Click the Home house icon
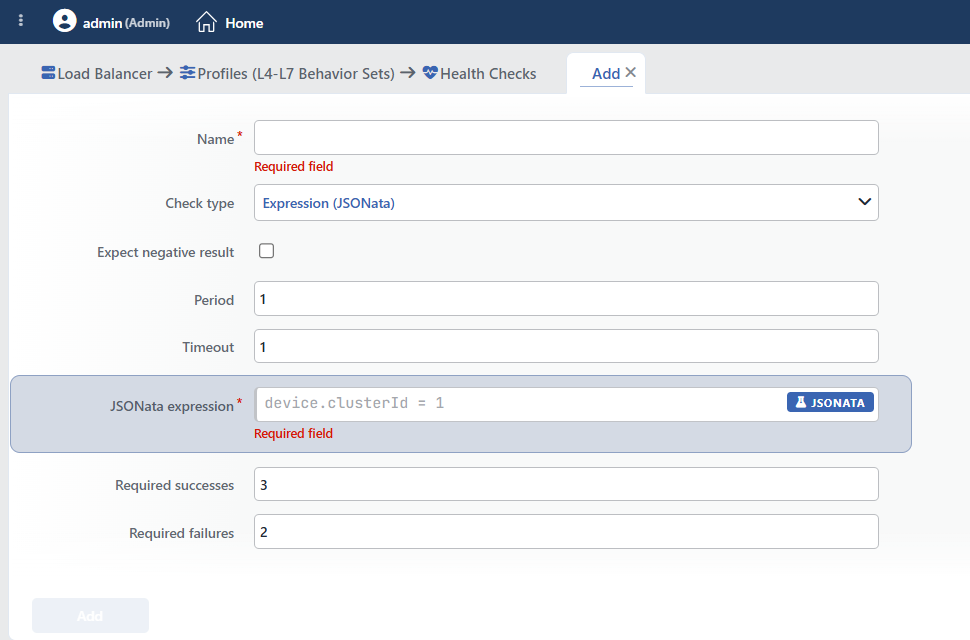The image size is (970, 640). point(206,22)
